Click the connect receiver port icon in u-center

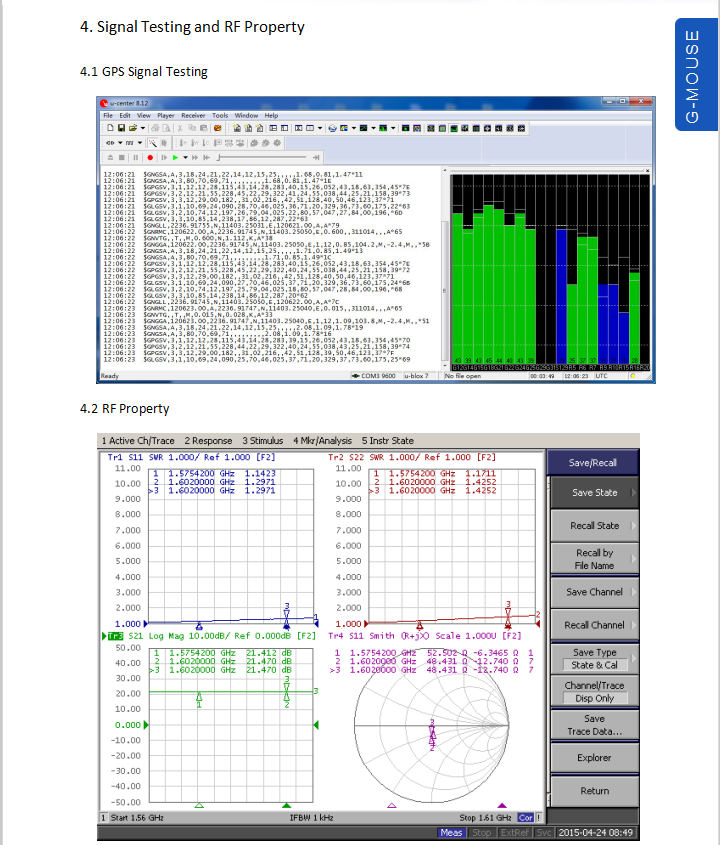point(110,143)
